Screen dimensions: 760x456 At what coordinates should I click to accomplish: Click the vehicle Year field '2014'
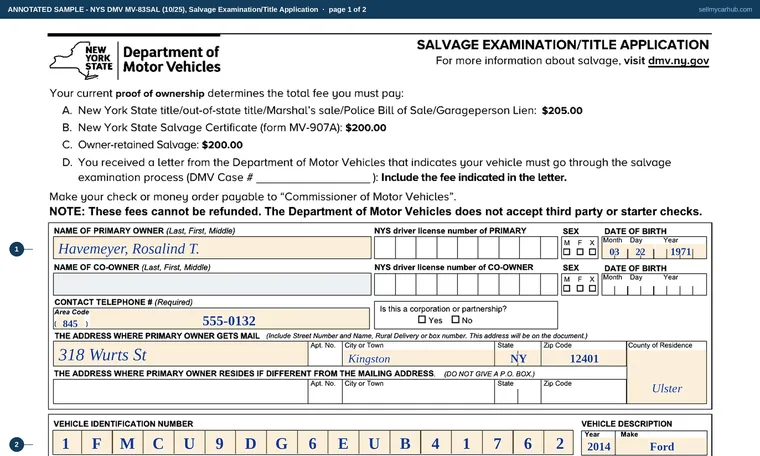coord(599,443)
